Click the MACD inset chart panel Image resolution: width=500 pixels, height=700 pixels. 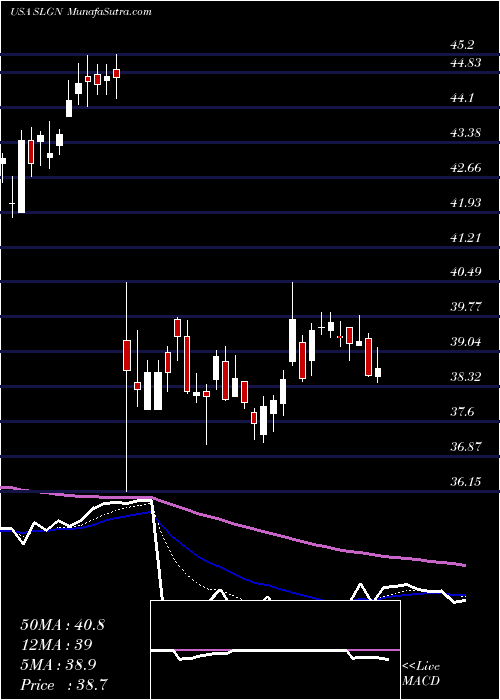(x=275, y=650)
